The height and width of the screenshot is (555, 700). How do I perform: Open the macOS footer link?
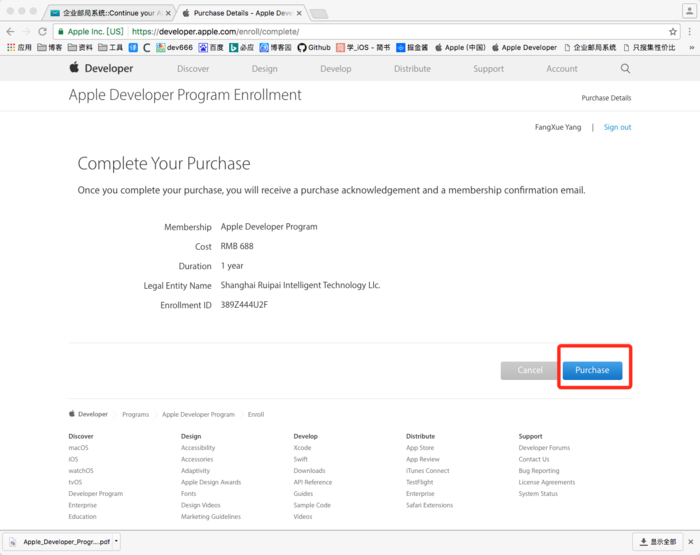coord(78,447)
